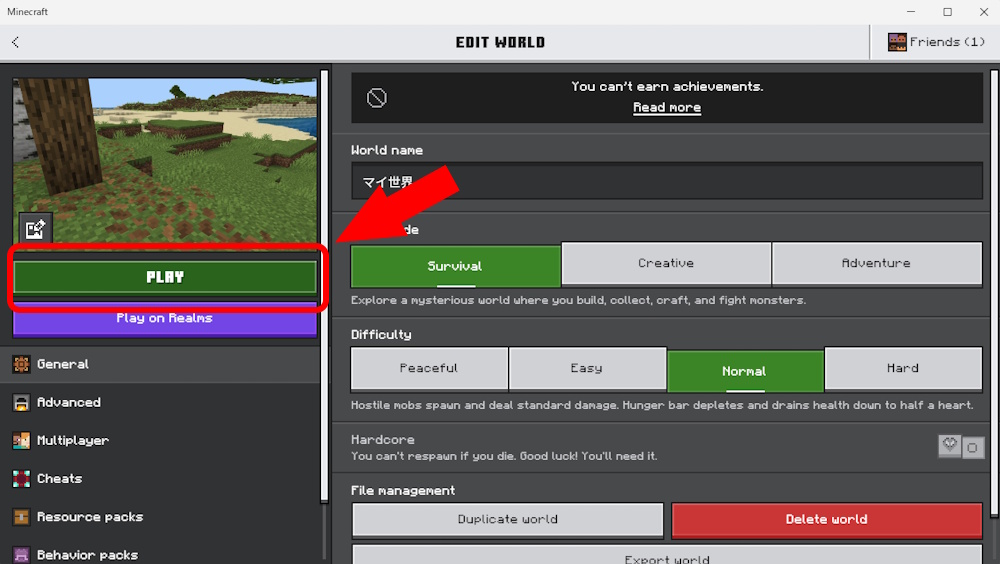
Task: Open the Read more link
Action: (x=666, y=107)
